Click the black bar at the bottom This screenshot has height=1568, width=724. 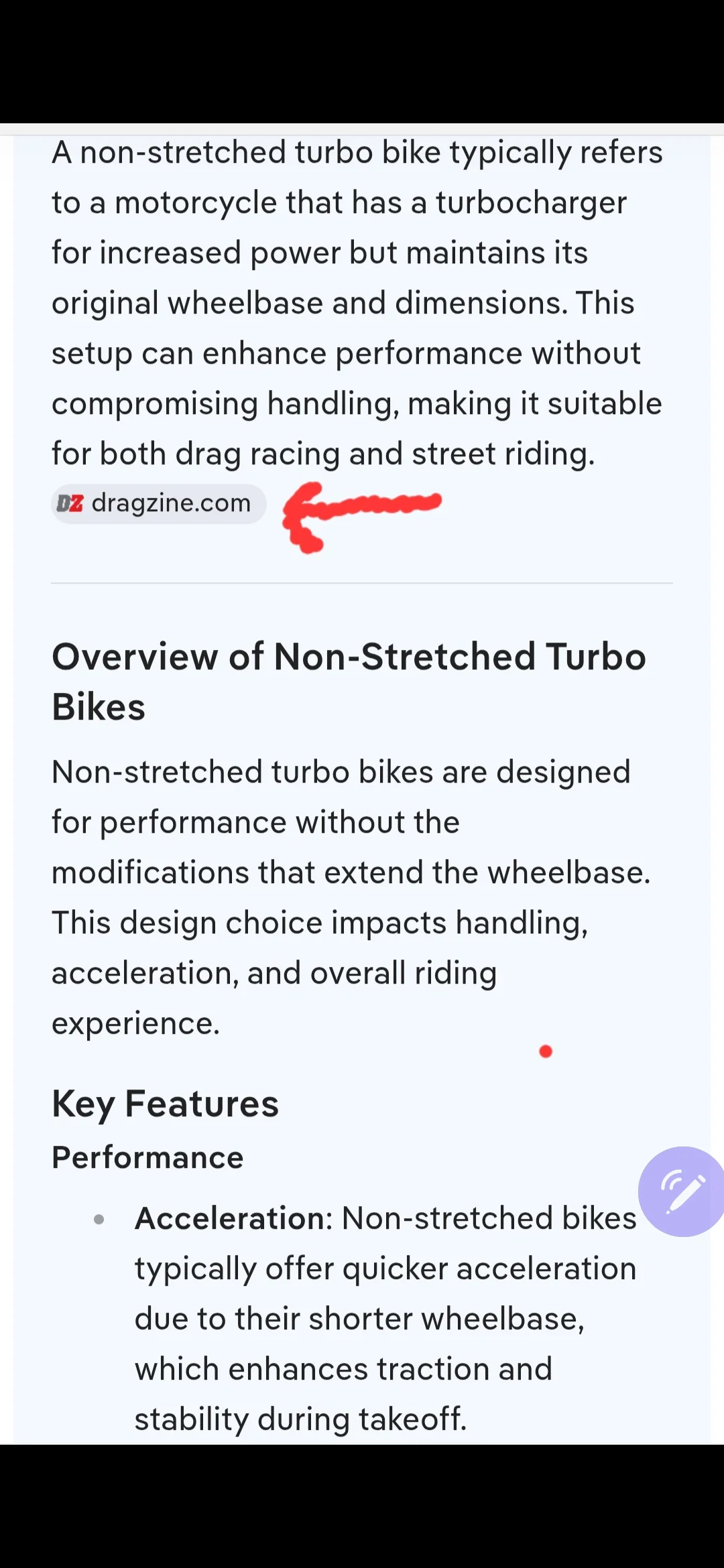[362, 1506]
